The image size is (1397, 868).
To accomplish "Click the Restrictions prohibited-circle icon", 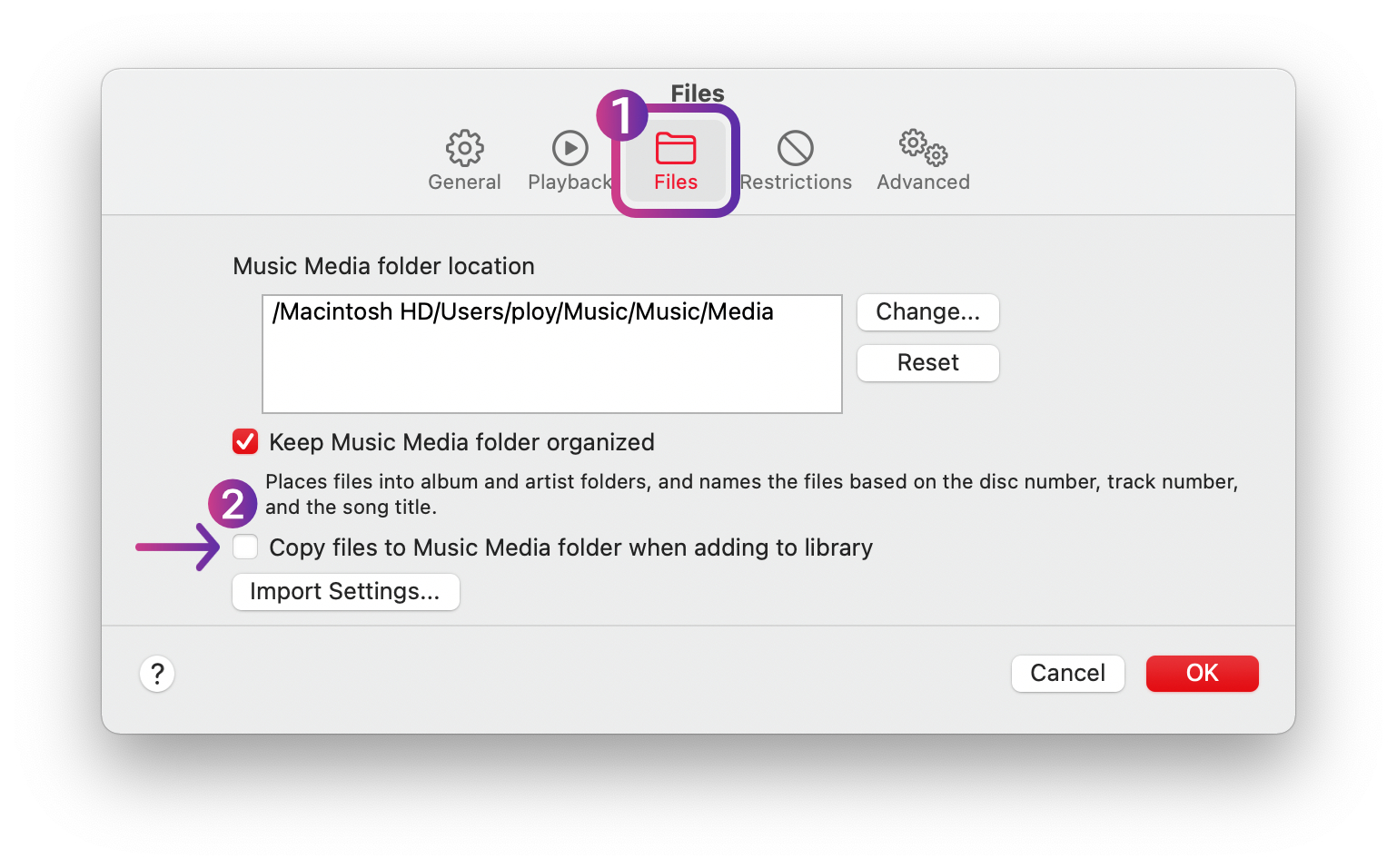I will [x=795, y=148].
